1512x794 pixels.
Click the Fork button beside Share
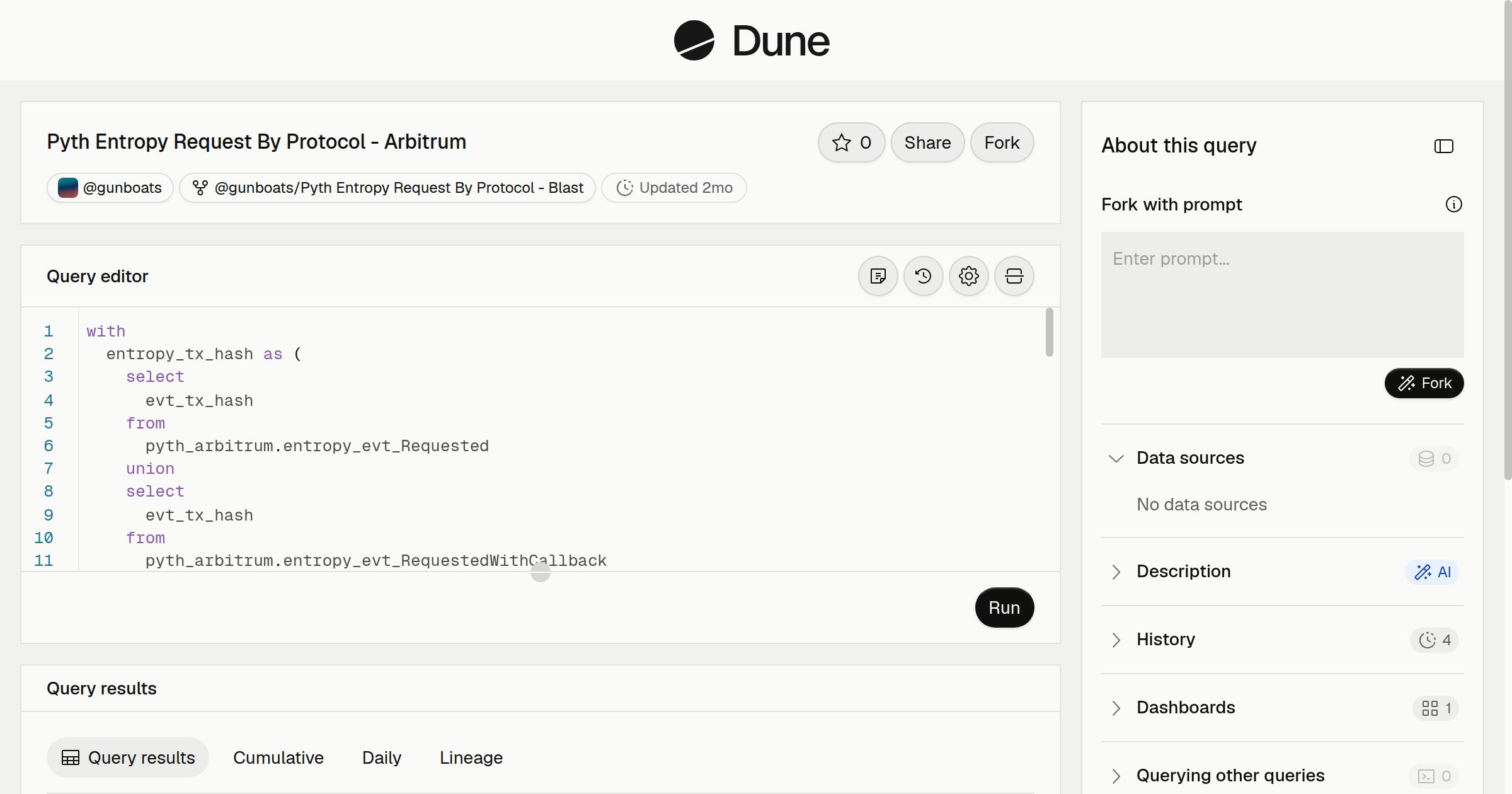tap(1002, 142)
